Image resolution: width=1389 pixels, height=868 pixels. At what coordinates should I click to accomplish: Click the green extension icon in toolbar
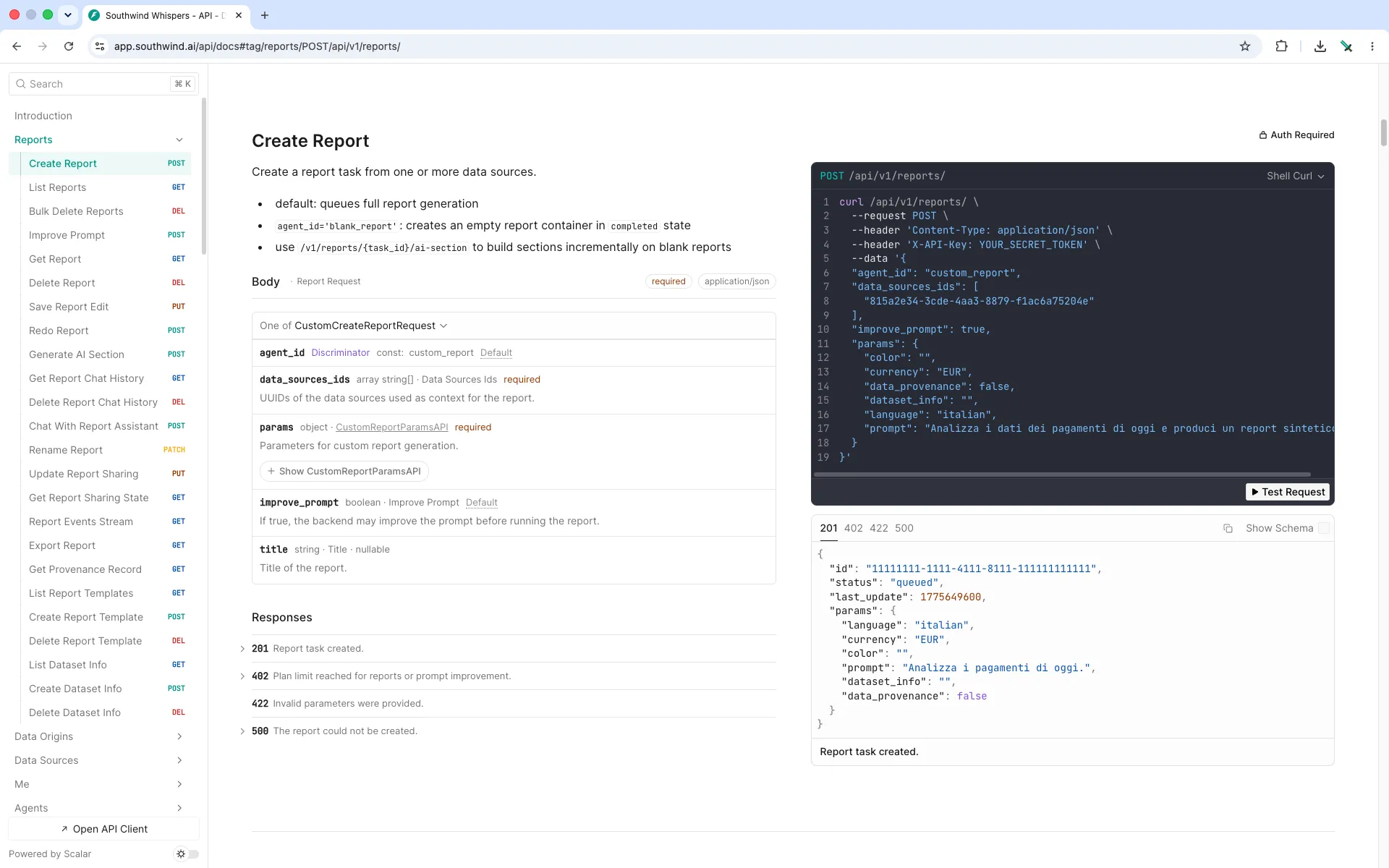(x=1346, y=46)
